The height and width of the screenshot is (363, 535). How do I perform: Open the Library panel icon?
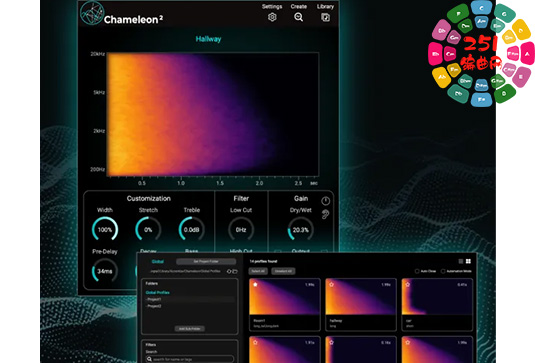[326, 17]
